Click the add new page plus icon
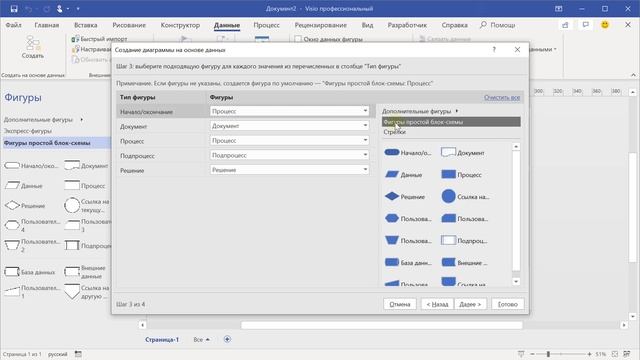Viewport: 640px width, 360px height. [x=227, y=339]
